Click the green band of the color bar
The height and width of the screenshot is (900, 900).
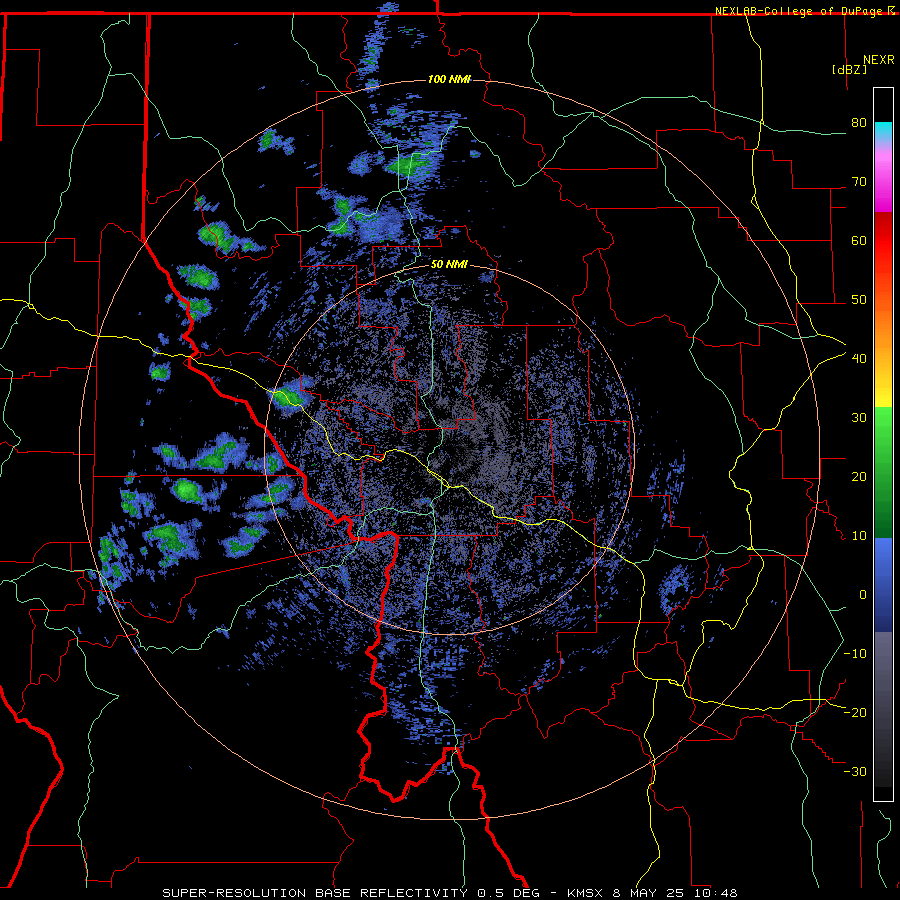coord(883,472)
